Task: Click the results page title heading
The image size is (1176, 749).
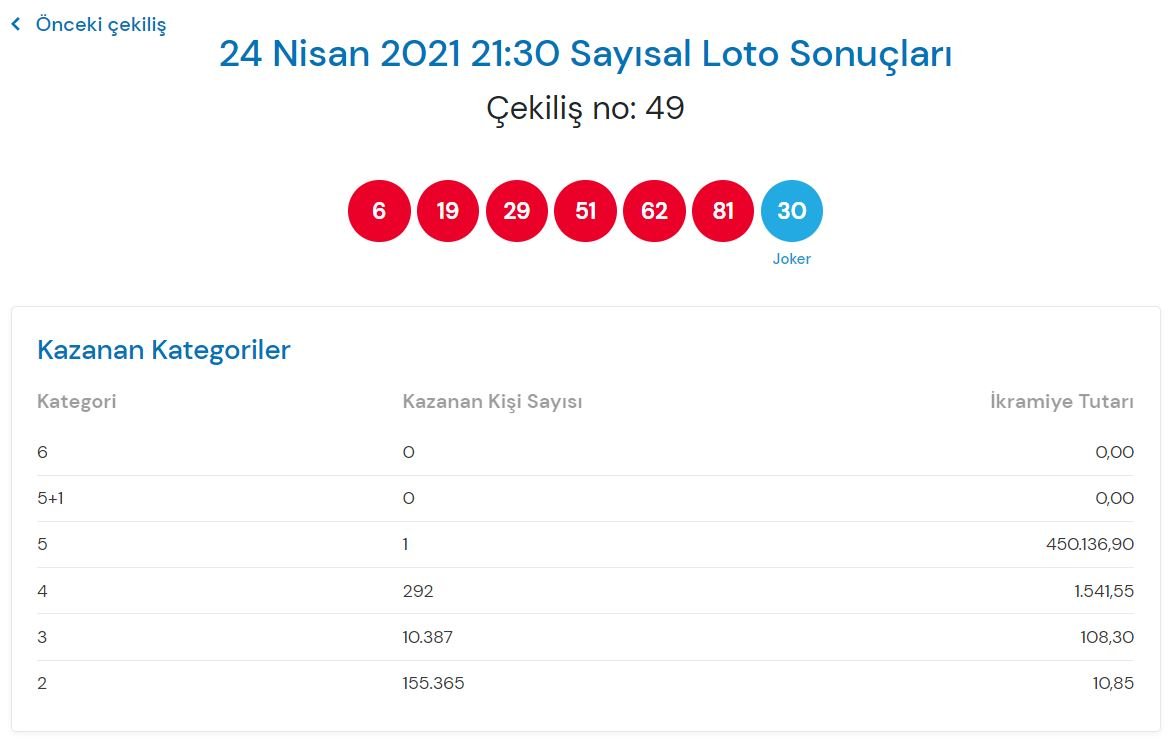Action: pos(585,54)
